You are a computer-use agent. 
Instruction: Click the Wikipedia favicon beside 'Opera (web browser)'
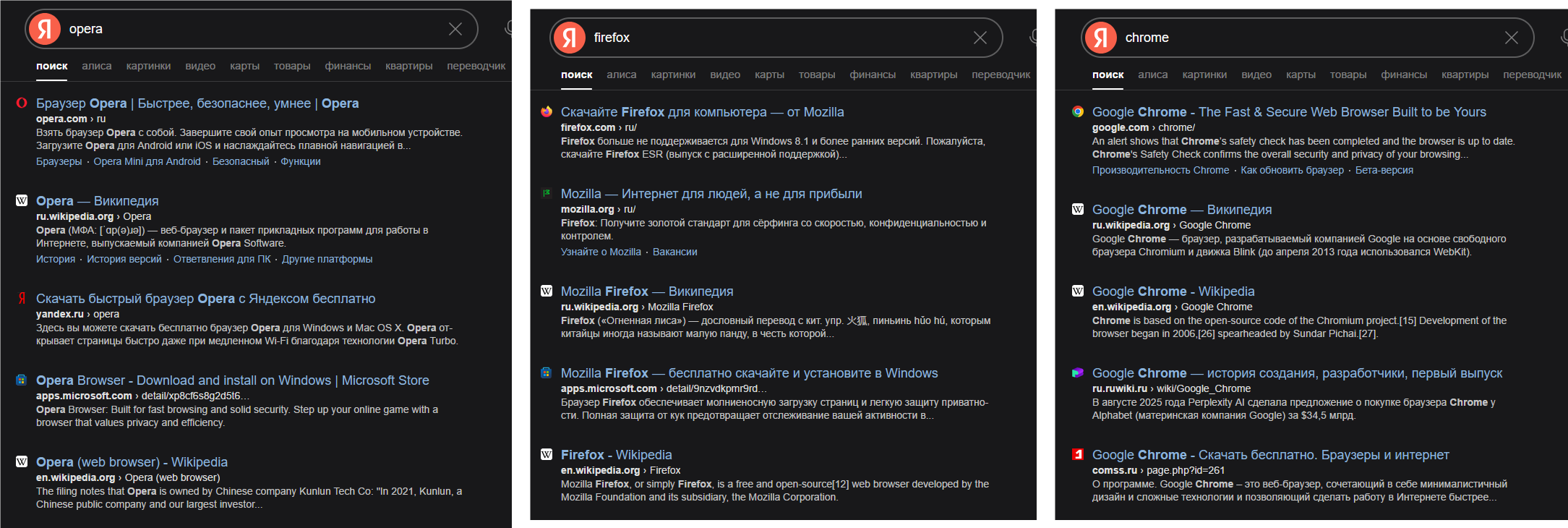[22, 461]
